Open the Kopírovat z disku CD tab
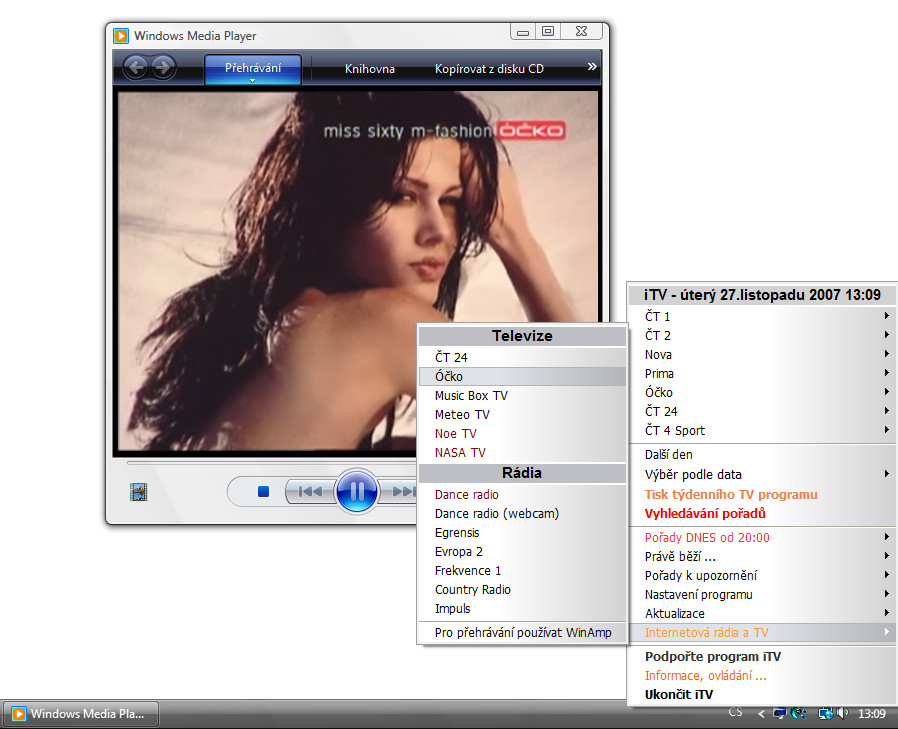The width and height of the screenshot is (898, 729). (x=489, y=69)
